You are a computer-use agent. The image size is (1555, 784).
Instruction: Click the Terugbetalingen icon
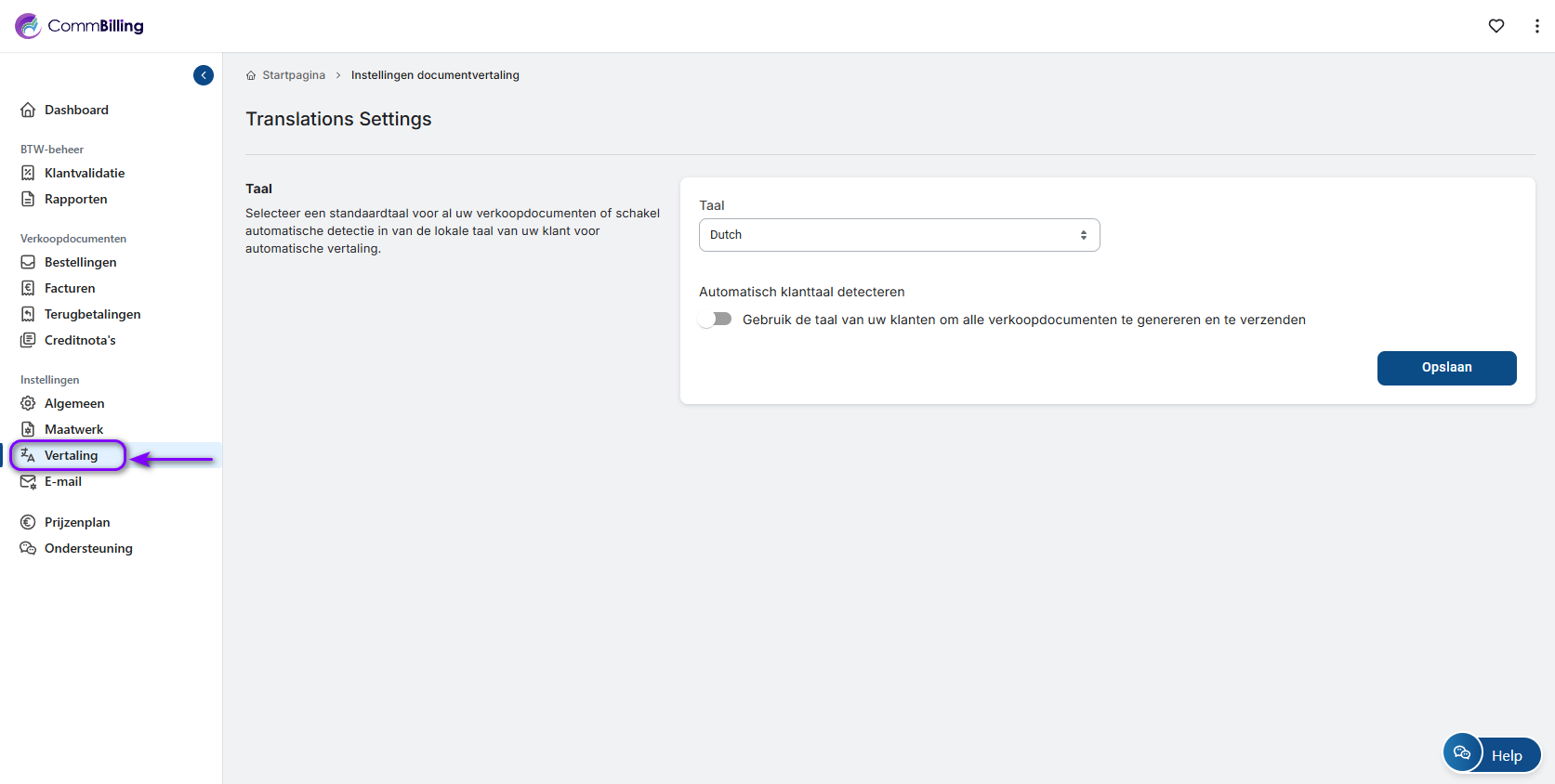coord(28,314)
